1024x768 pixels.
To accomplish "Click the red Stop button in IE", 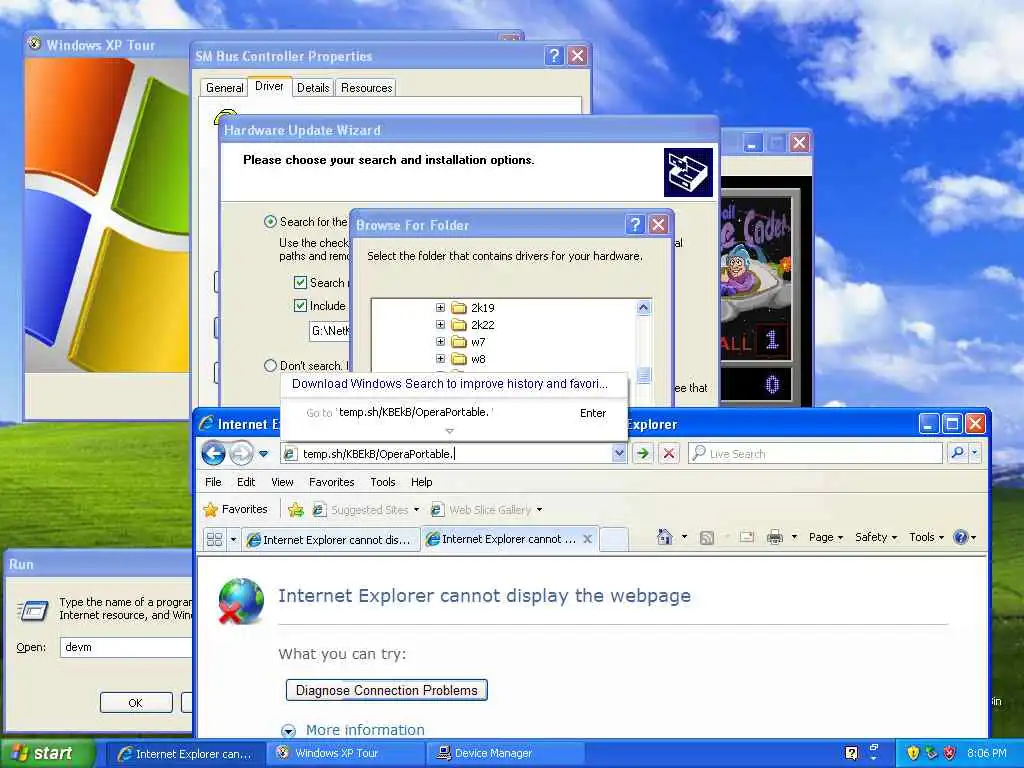I will click(669, 453).
